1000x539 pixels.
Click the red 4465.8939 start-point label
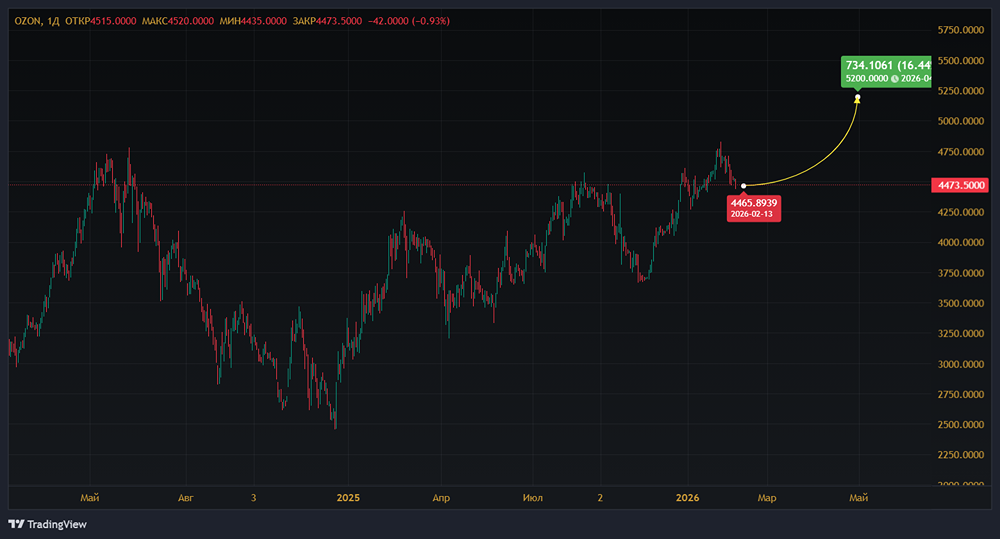pyautogui.click(x=754, y=208)
